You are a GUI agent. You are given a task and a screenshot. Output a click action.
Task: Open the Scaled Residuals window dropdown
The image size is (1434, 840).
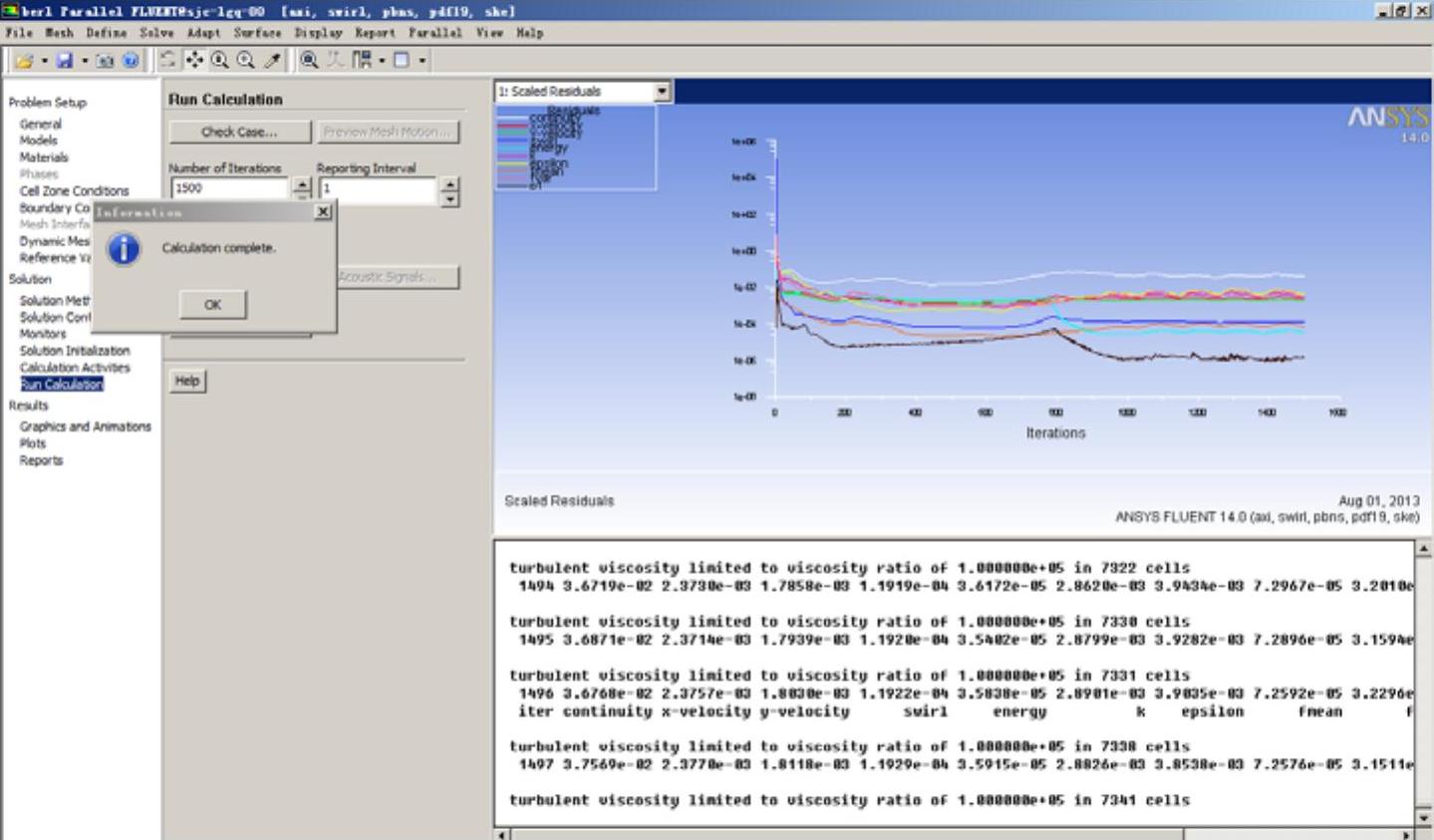(661, 92)
